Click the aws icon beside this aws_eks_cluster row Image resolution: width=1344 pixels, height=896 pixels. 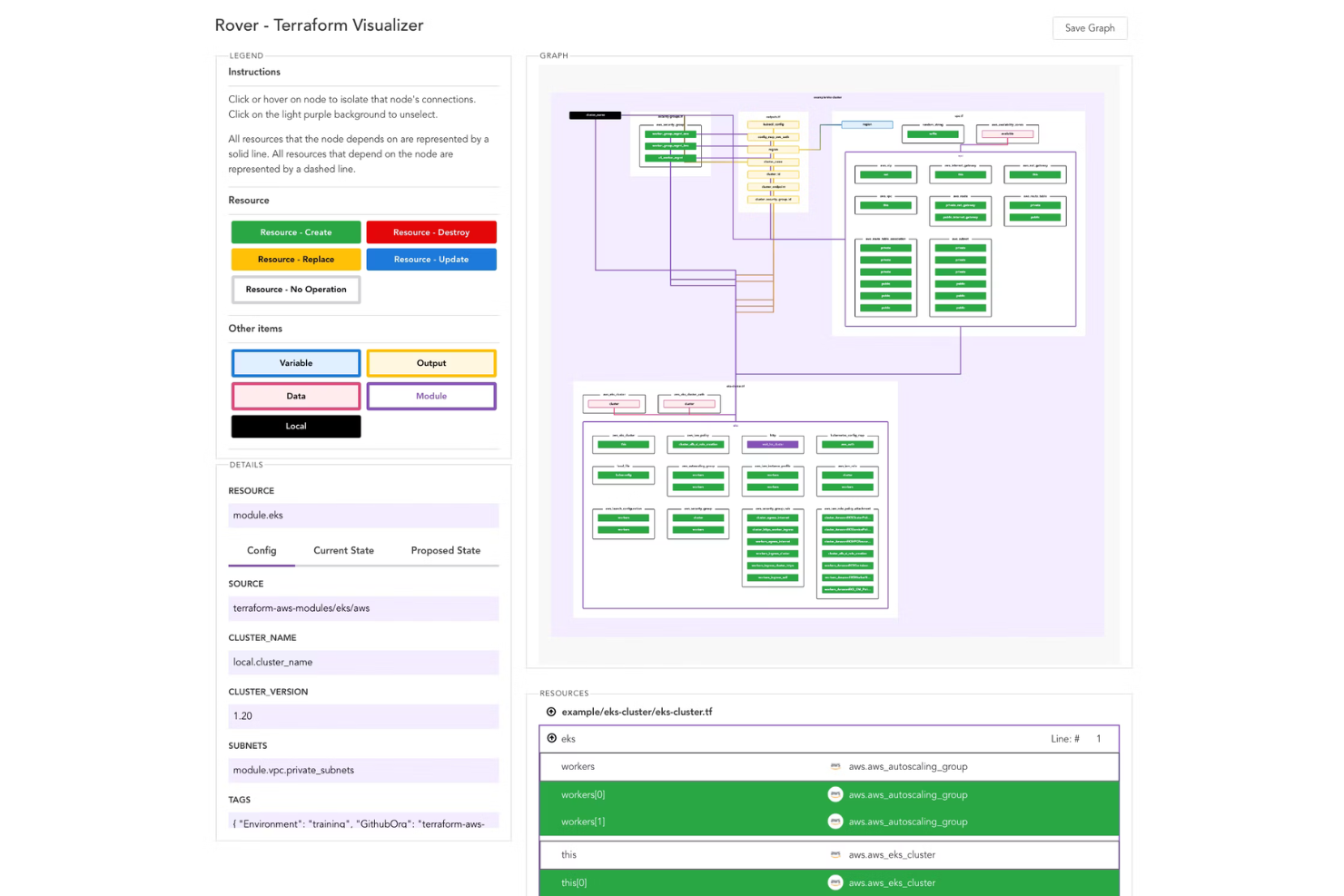[835, 854]
